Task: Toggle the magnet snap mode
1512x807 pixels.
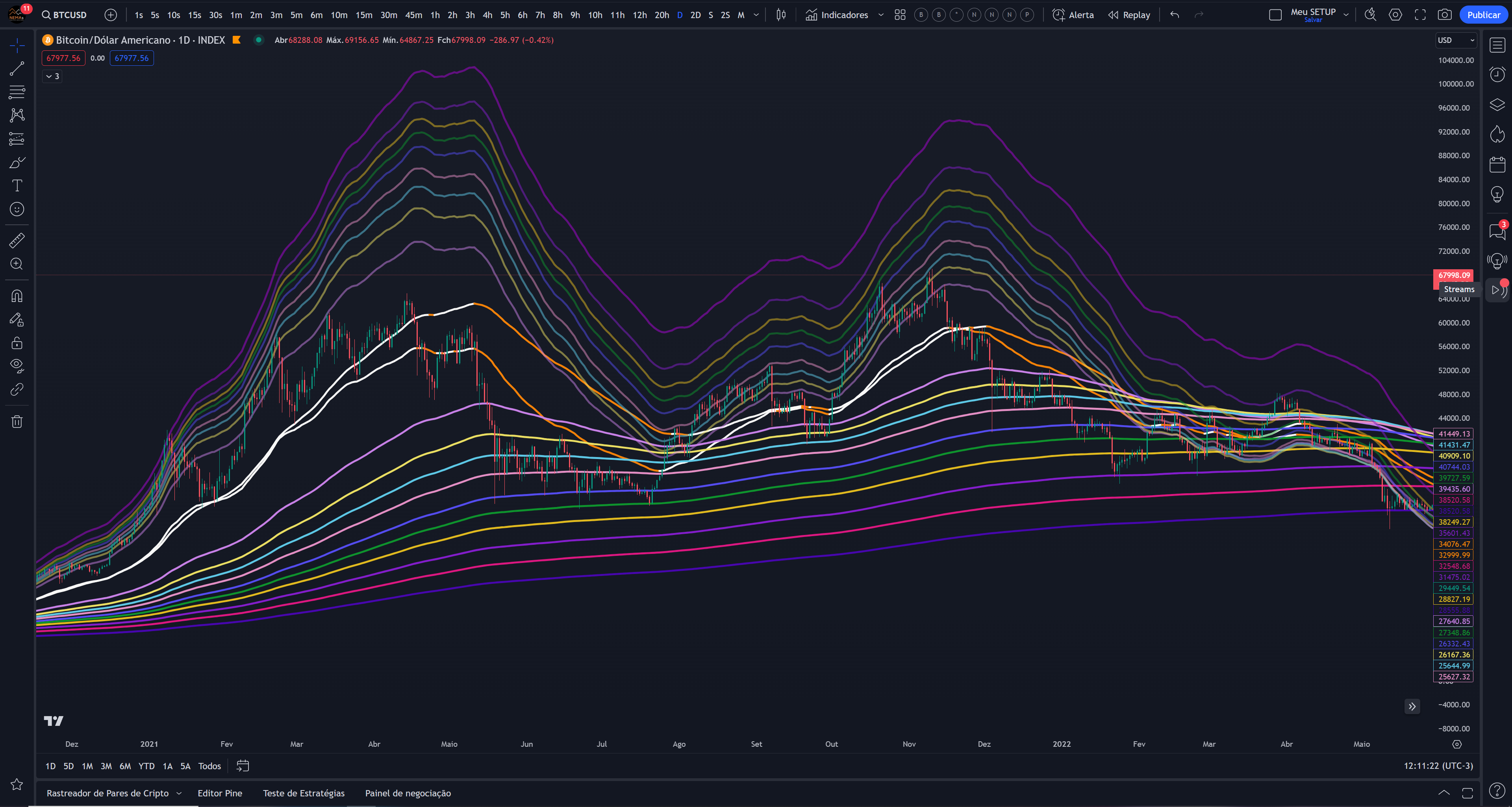Action: [x=17, y=296]
